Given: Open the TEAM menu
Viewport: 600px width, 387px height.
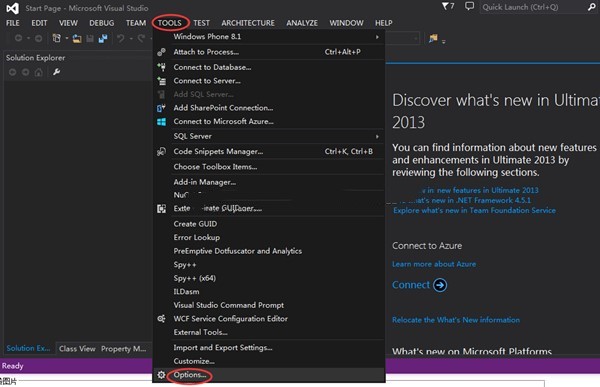Looking at the screenshot, I should pos(136,23).
